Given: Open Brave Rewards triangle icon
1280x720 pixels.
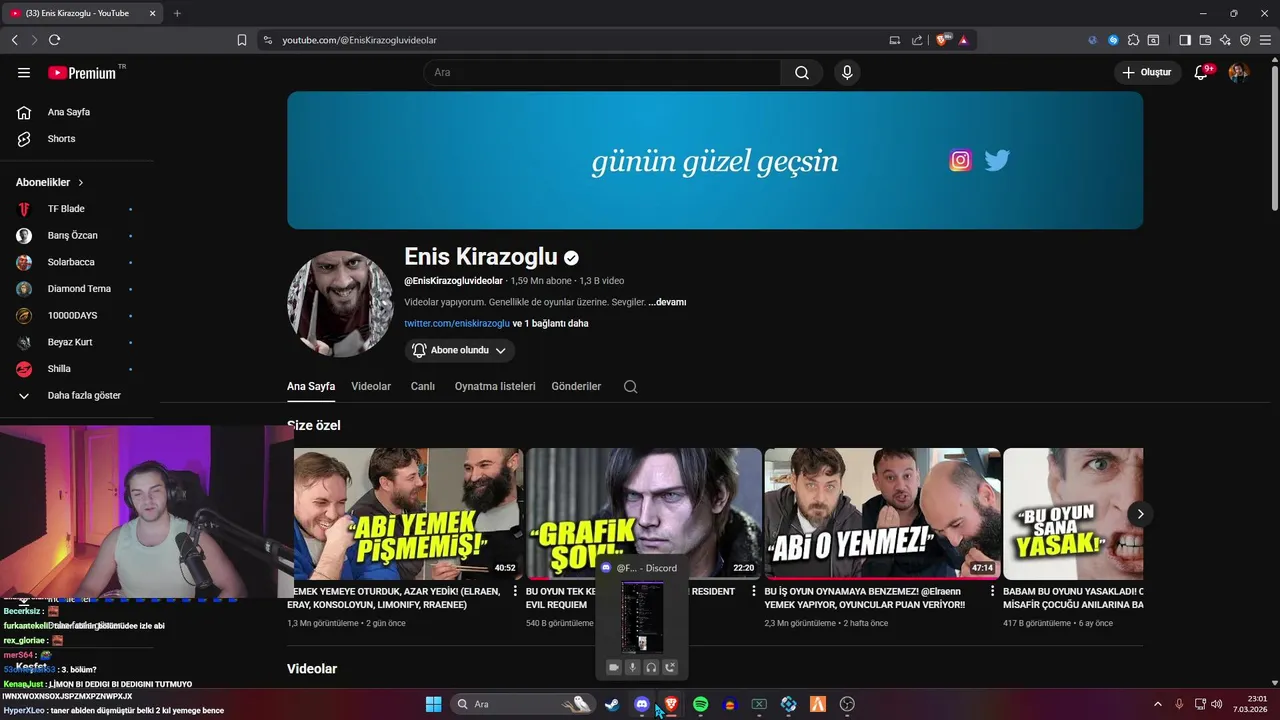Looking at the screenshot, I should pos(963,40).
